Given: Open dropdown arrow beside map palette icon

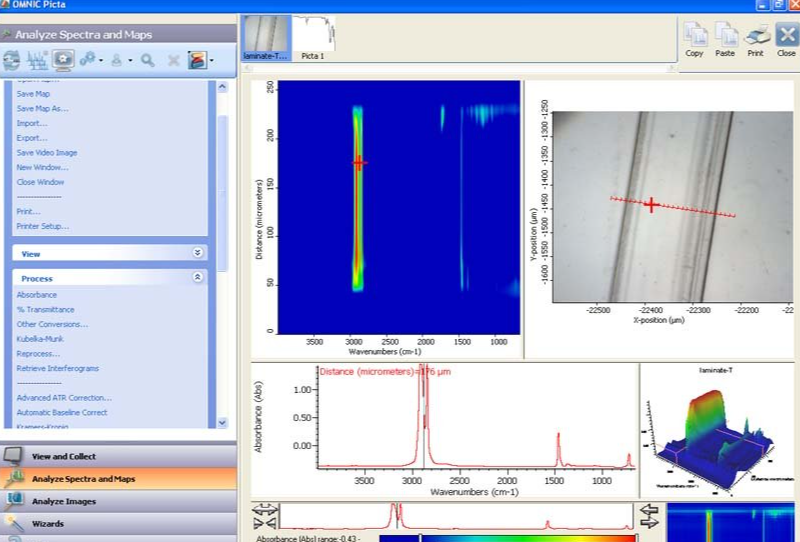Looking at the screenshot, I should (x=212, y=62).
